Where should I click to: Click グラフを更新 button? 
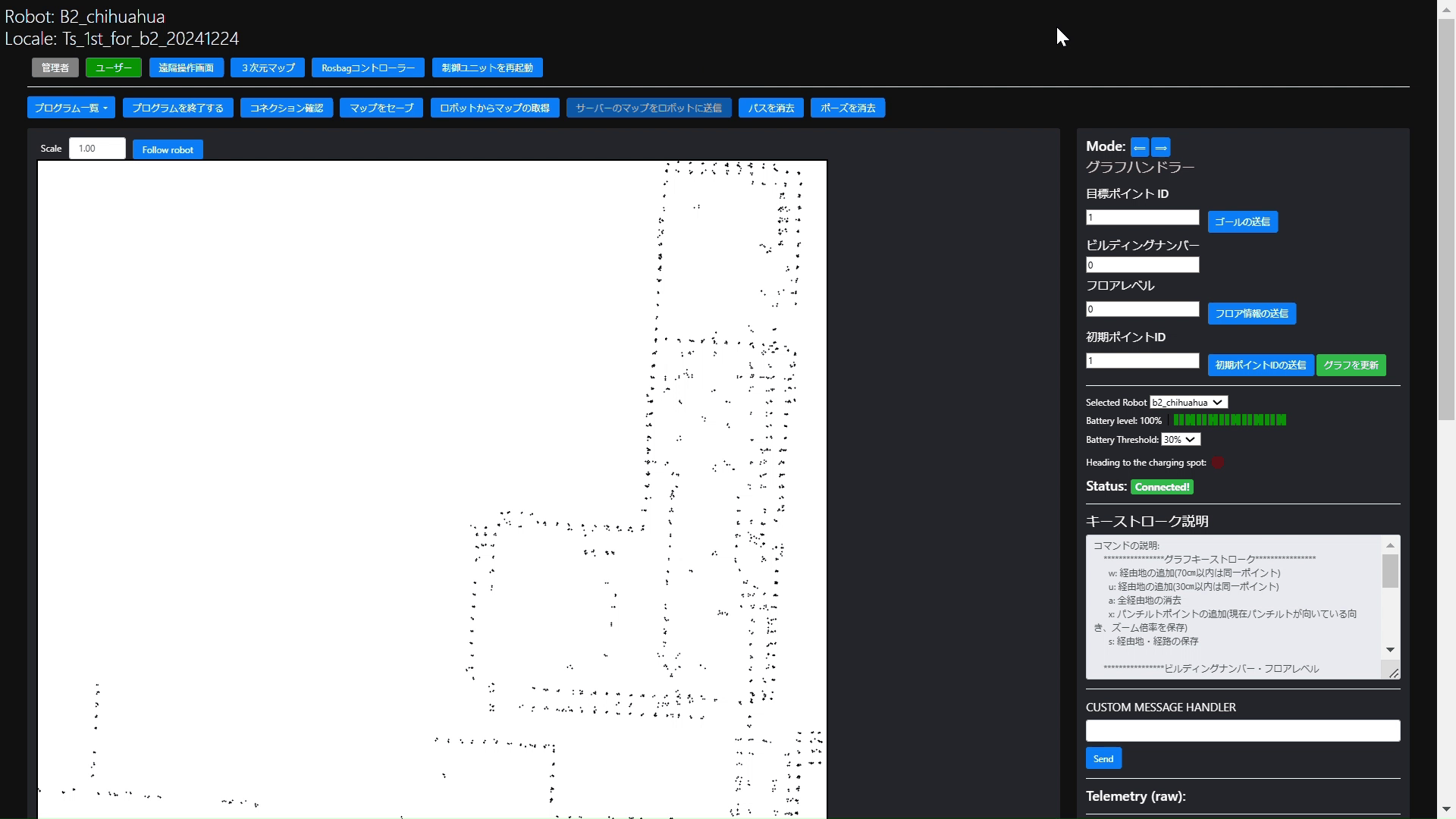1351,365
